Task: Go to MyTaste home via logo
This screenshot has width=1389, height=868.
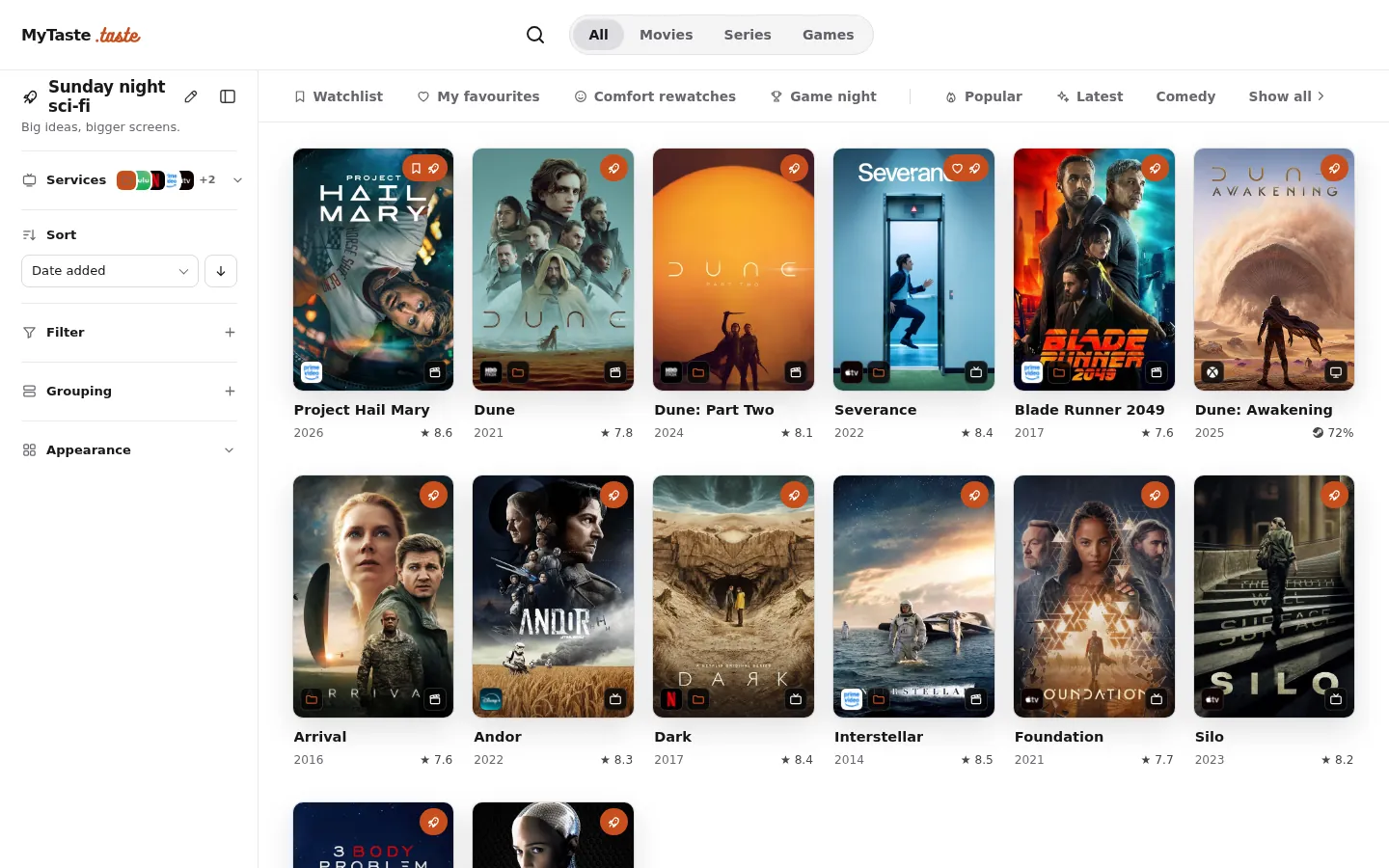Action: pyautogui.click(x=81, y=35)
